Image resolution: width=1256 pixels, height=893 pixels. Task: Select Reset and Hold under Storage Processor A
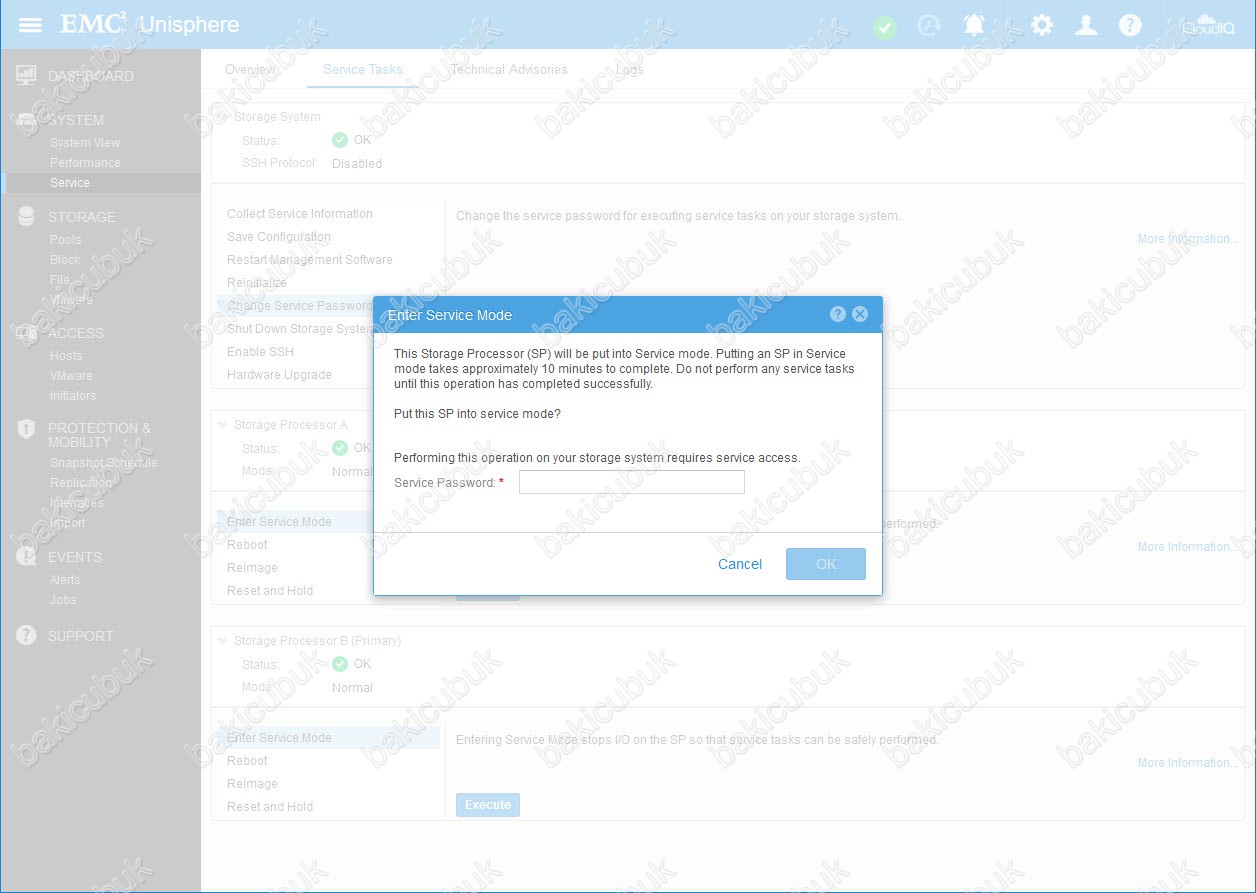pos(270,591)
